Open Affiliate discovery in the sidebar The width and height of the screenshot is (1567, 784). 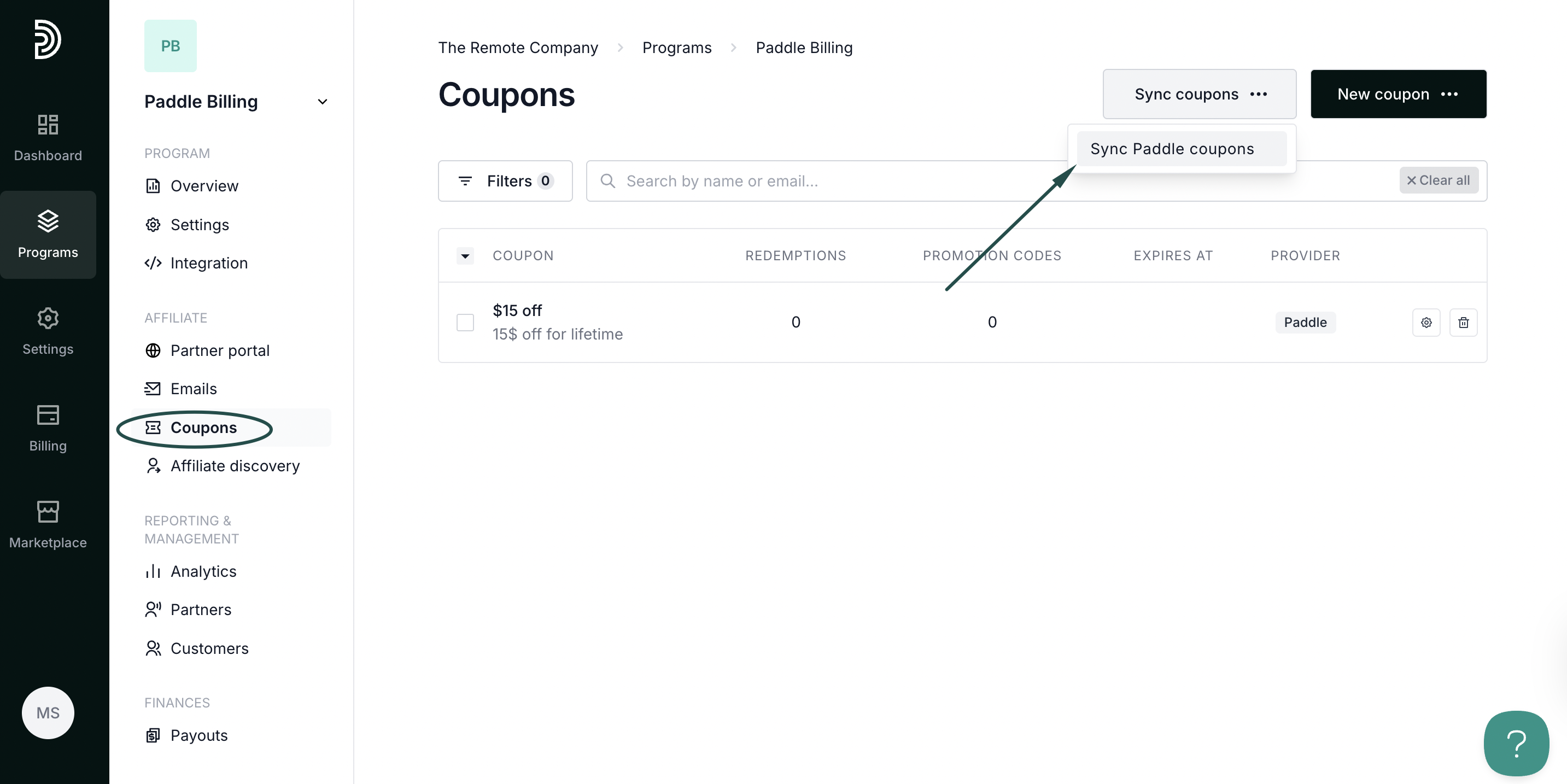tap(235, 466)
